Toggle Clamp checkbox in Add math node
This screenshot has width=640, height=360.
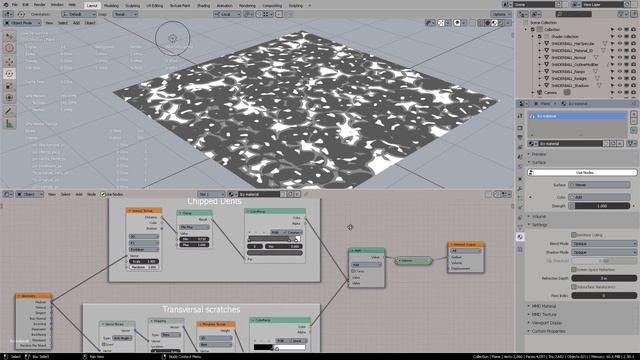pos(353,271)
